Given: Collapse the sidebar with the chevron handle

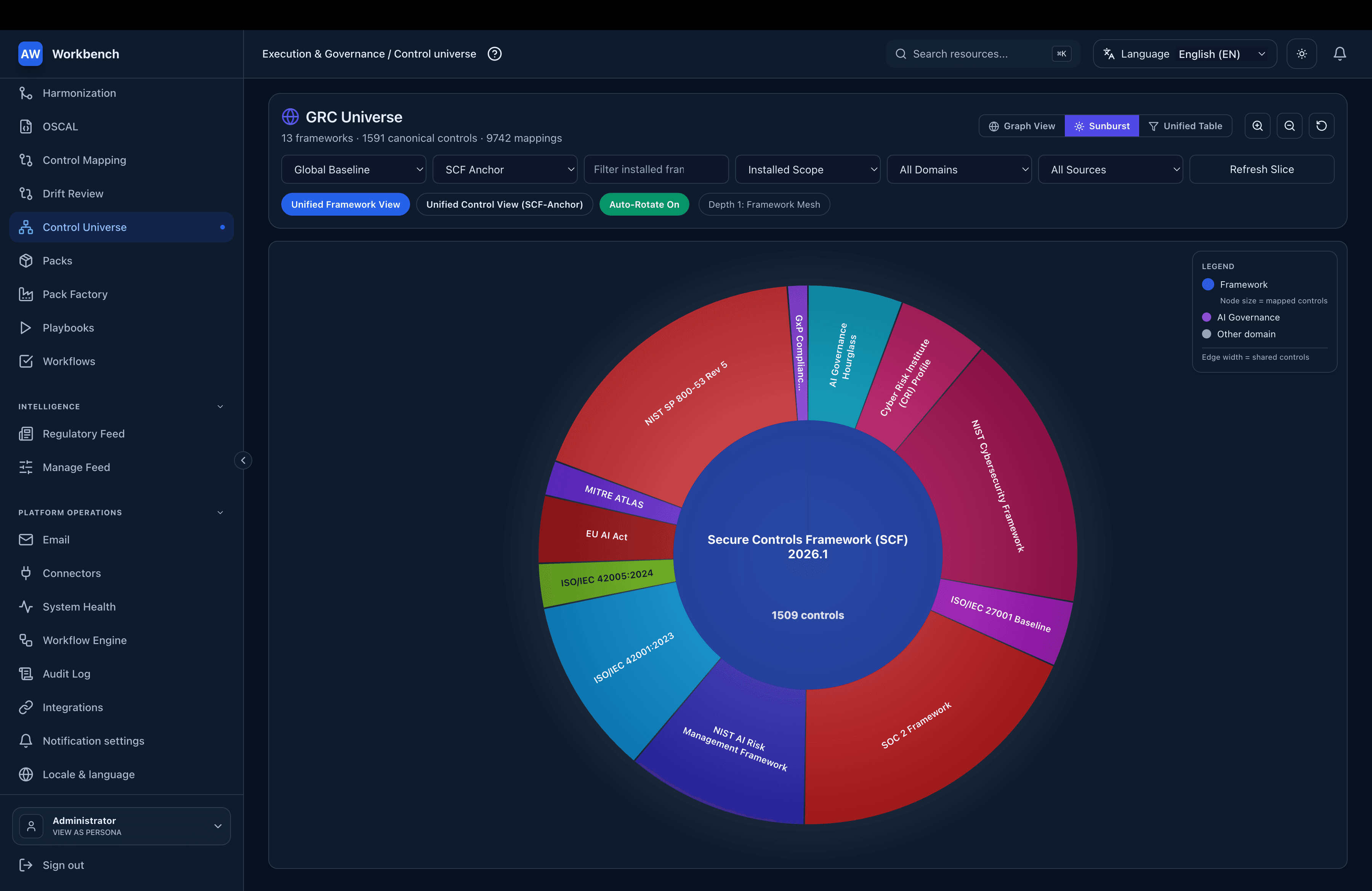Looking at the screenshot, I should click(x=243, y=460).
